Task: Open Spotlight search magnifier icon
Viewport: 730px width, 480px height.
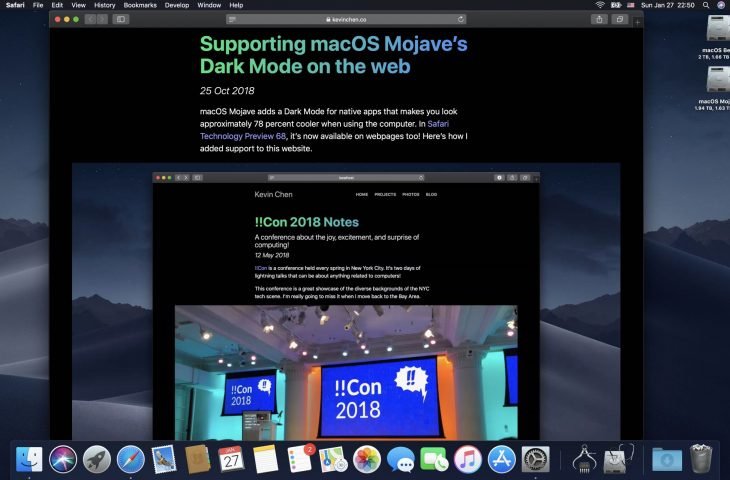Action: point(706,5)
